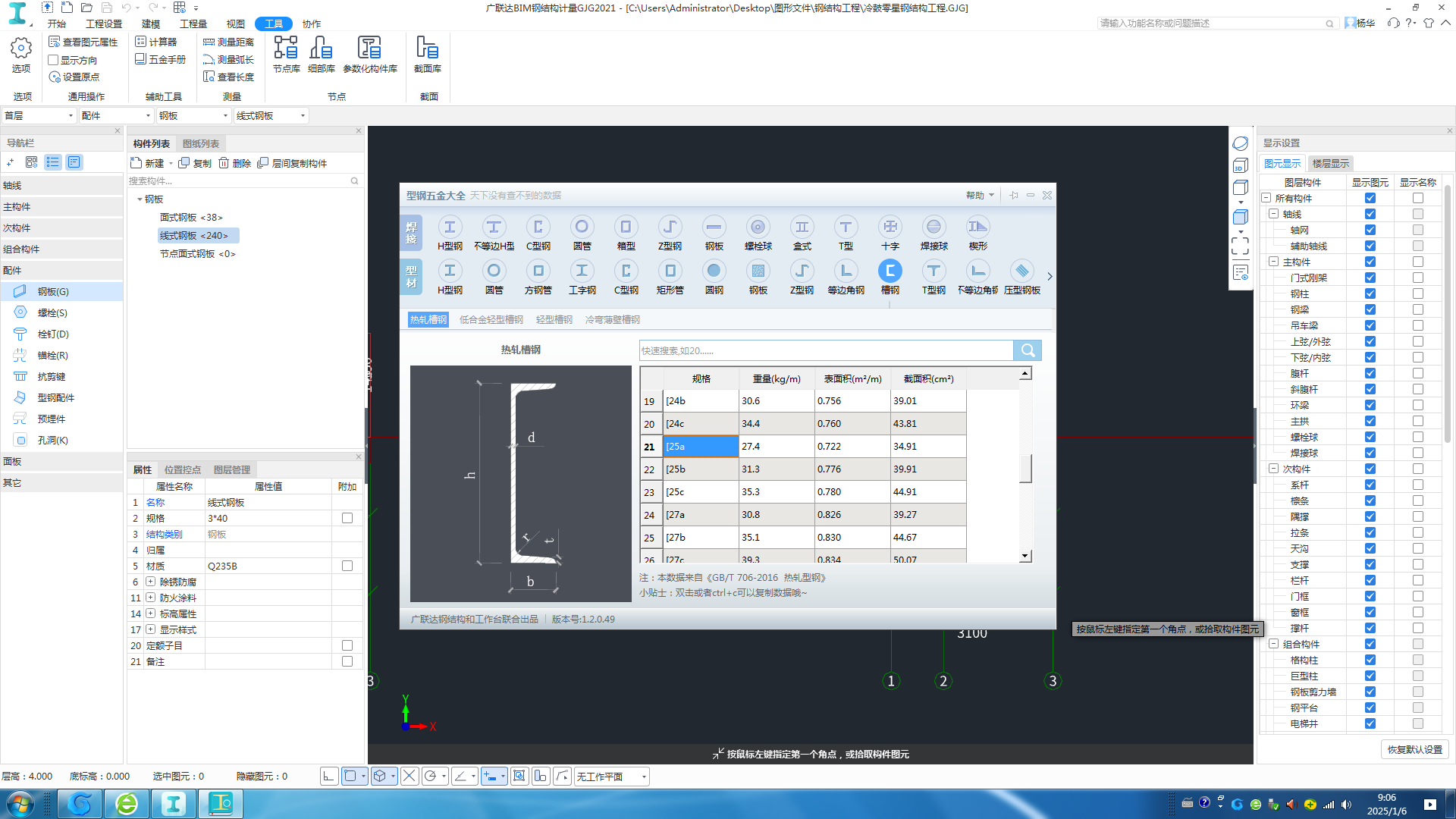This screenshot has width=1456, height=819.
Task: Select the welded 箱型 section icon
Action: click(626, 233)
